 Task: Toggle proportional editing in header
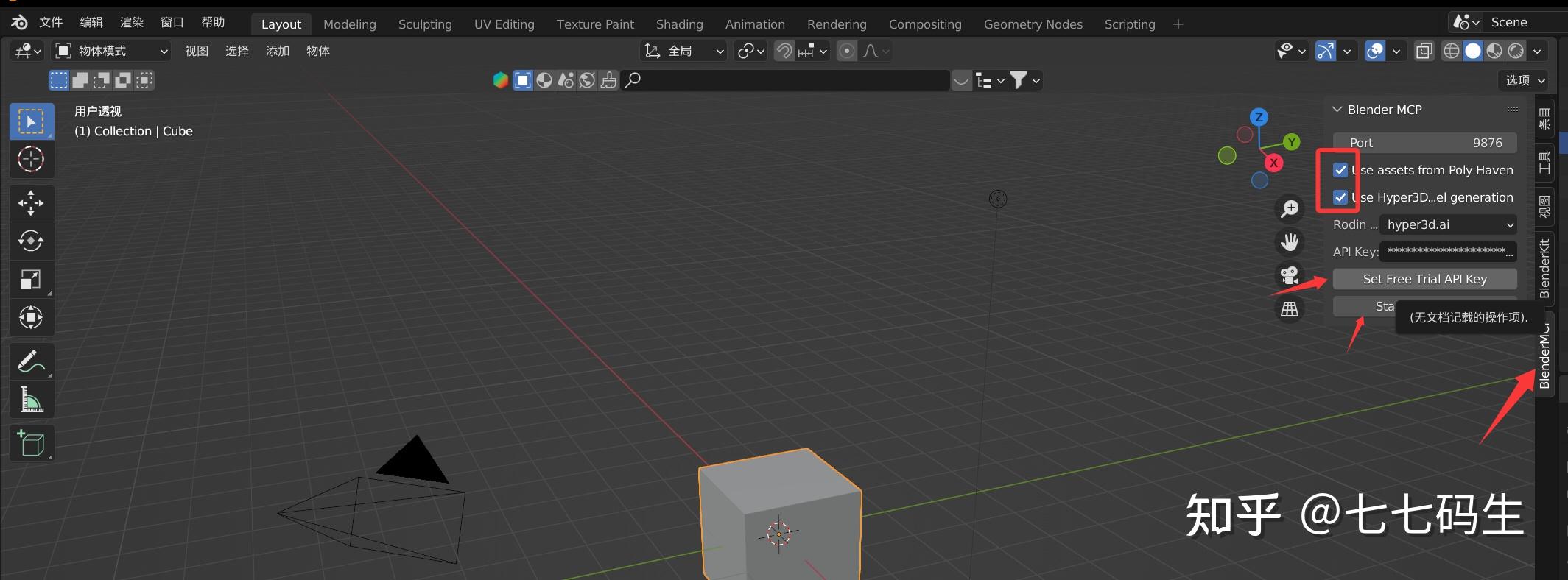(847, 51)
